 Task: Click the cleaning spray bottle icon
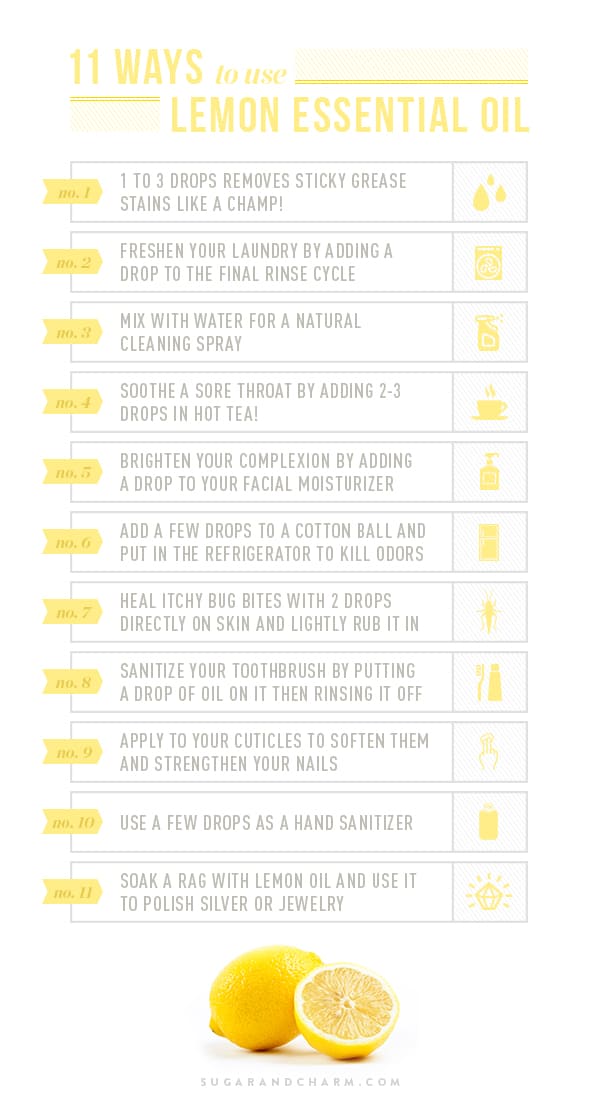489,333
